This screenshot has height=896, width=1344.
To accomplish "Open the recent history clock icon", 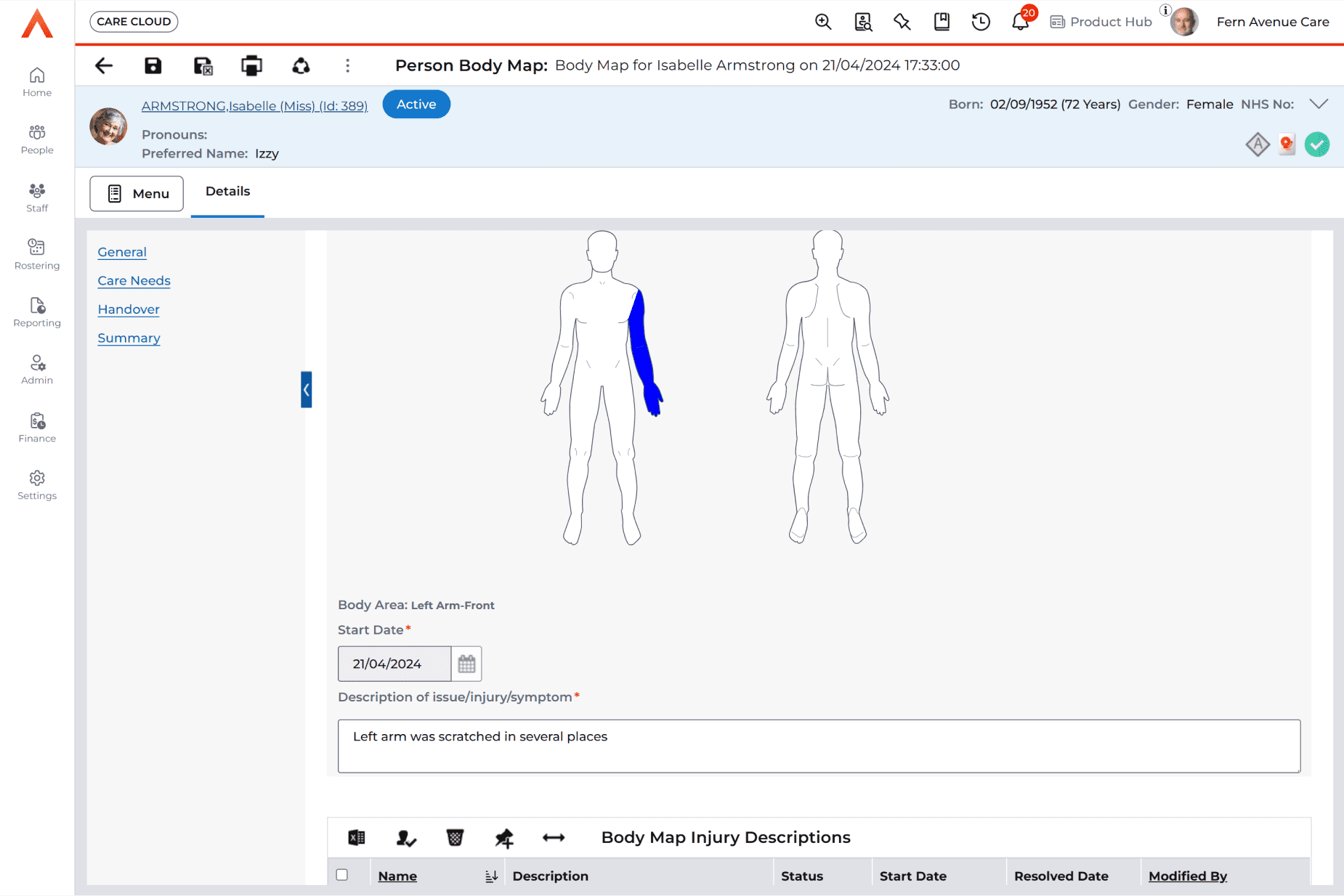I will coord(981,22).
